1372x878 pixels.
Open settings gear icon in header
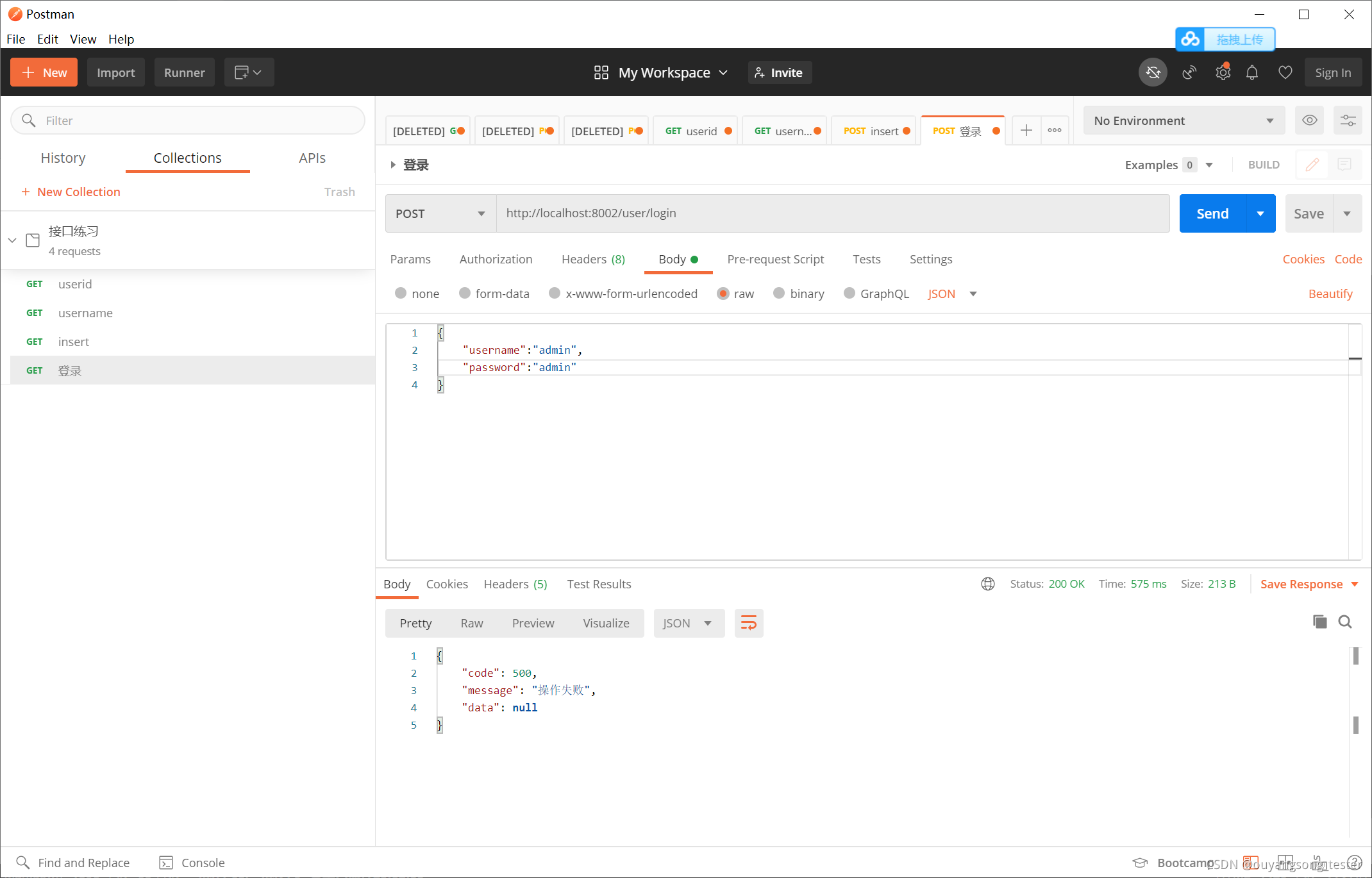[x=1223, y=72]
